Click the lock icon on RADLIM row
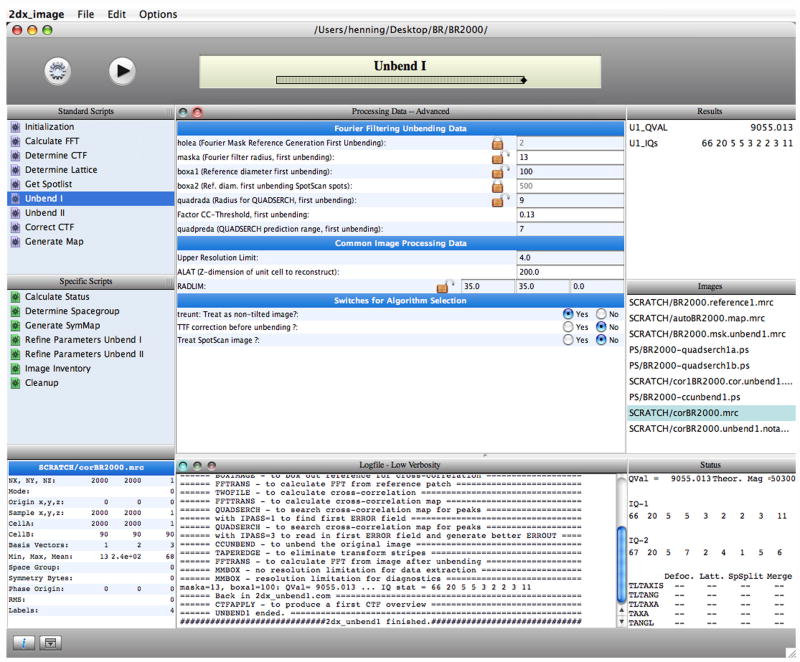The image size is (800, 662). pos(442,286)
